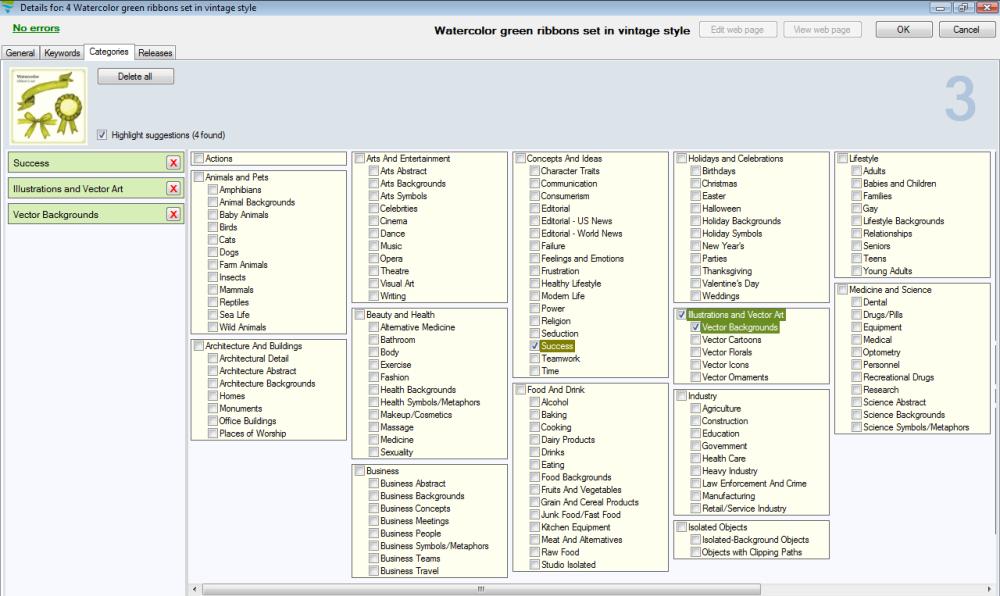
Task: Check the Vector Cartoons checkbox
Action: (696, 339)
